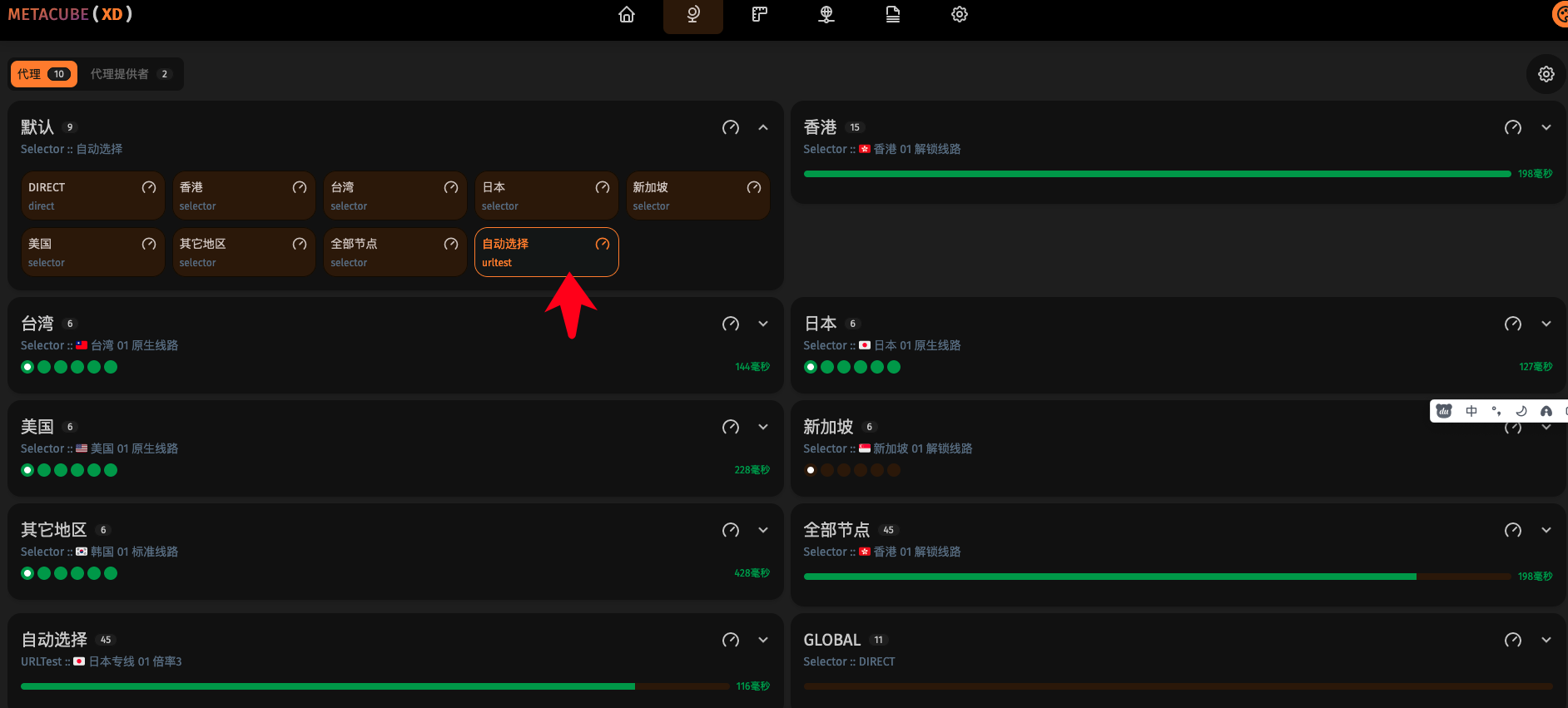Click the 全部节点 group latency bar
The width and height of the screenshot is (1568, 708).
[1158, 577]
